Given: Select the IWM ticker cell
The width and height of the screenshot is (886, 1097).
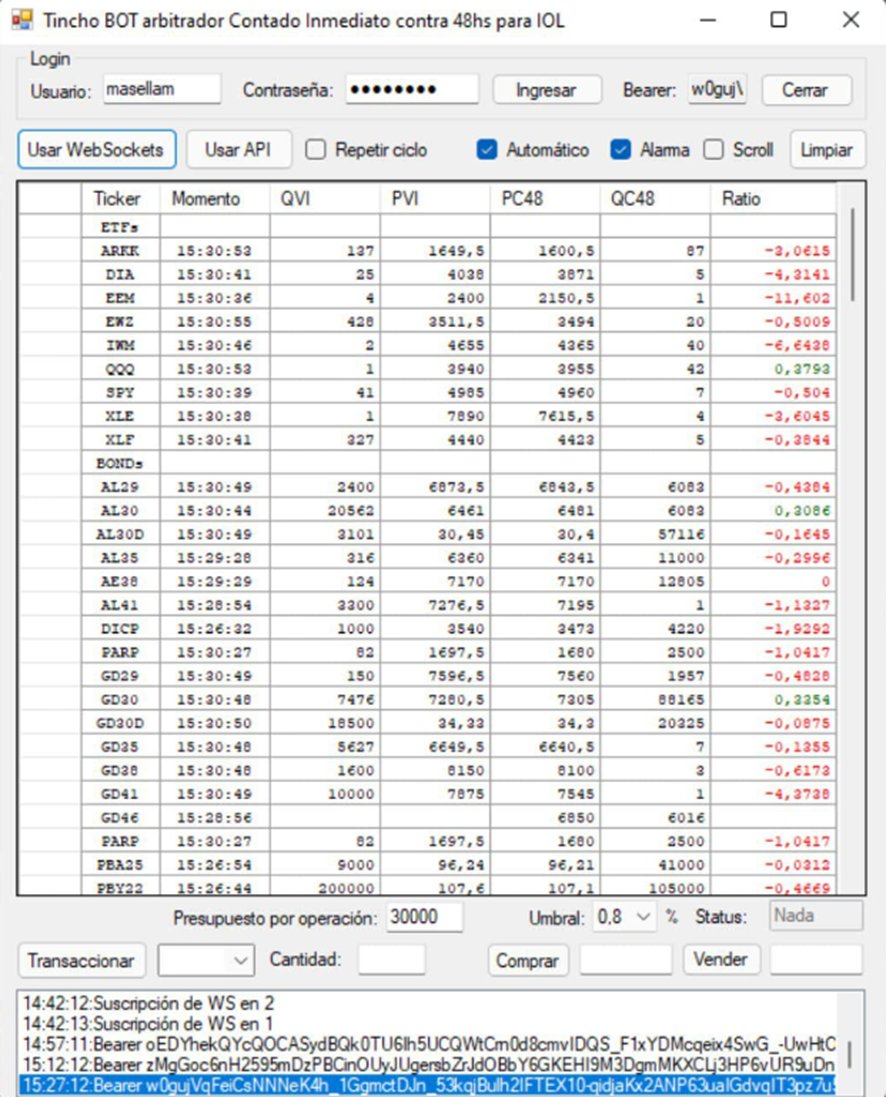Looking at the screenshot, I should click(x=121, y=346).
